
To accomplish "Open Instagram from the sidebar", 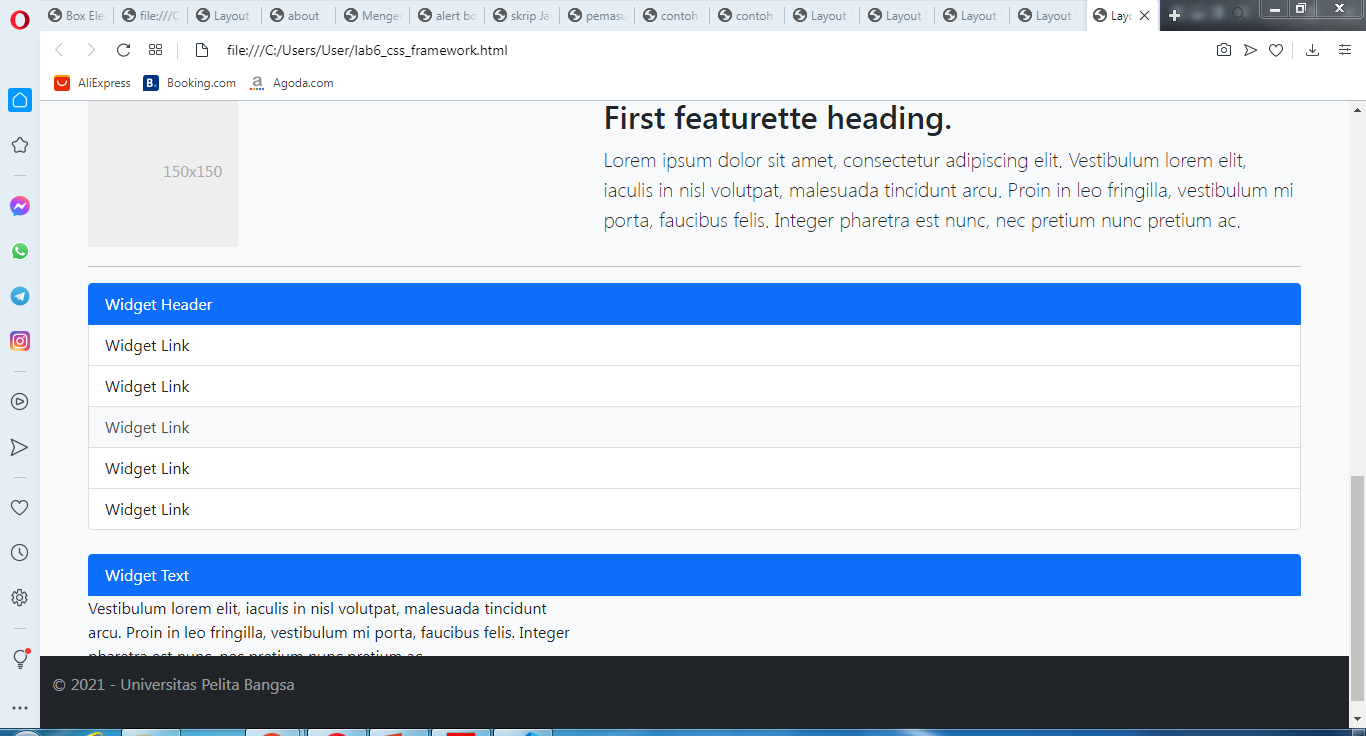I will coord(19,341).
